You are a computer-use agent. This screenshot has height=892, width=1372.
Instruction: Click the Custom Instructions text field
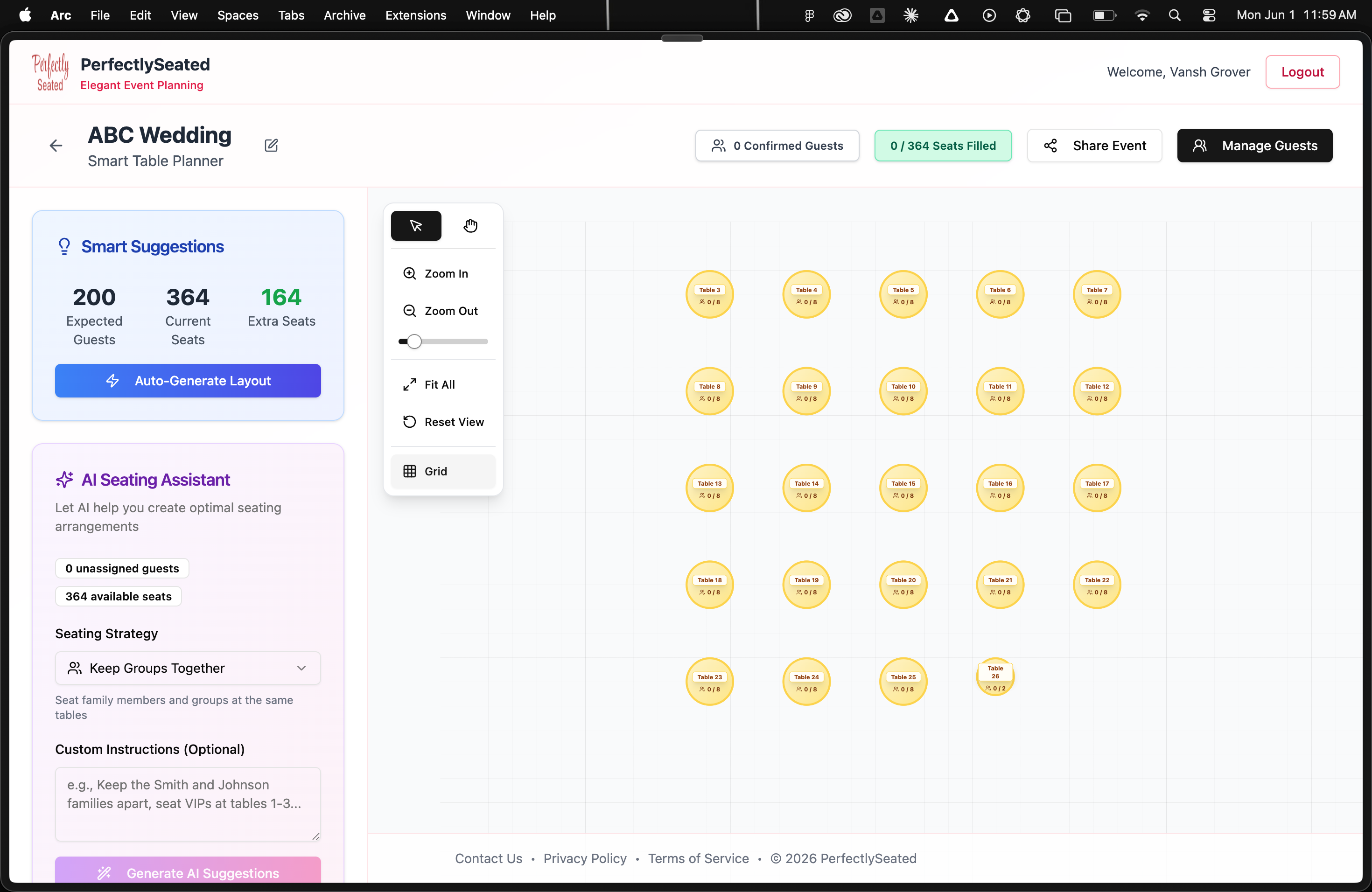click(188, 804)
